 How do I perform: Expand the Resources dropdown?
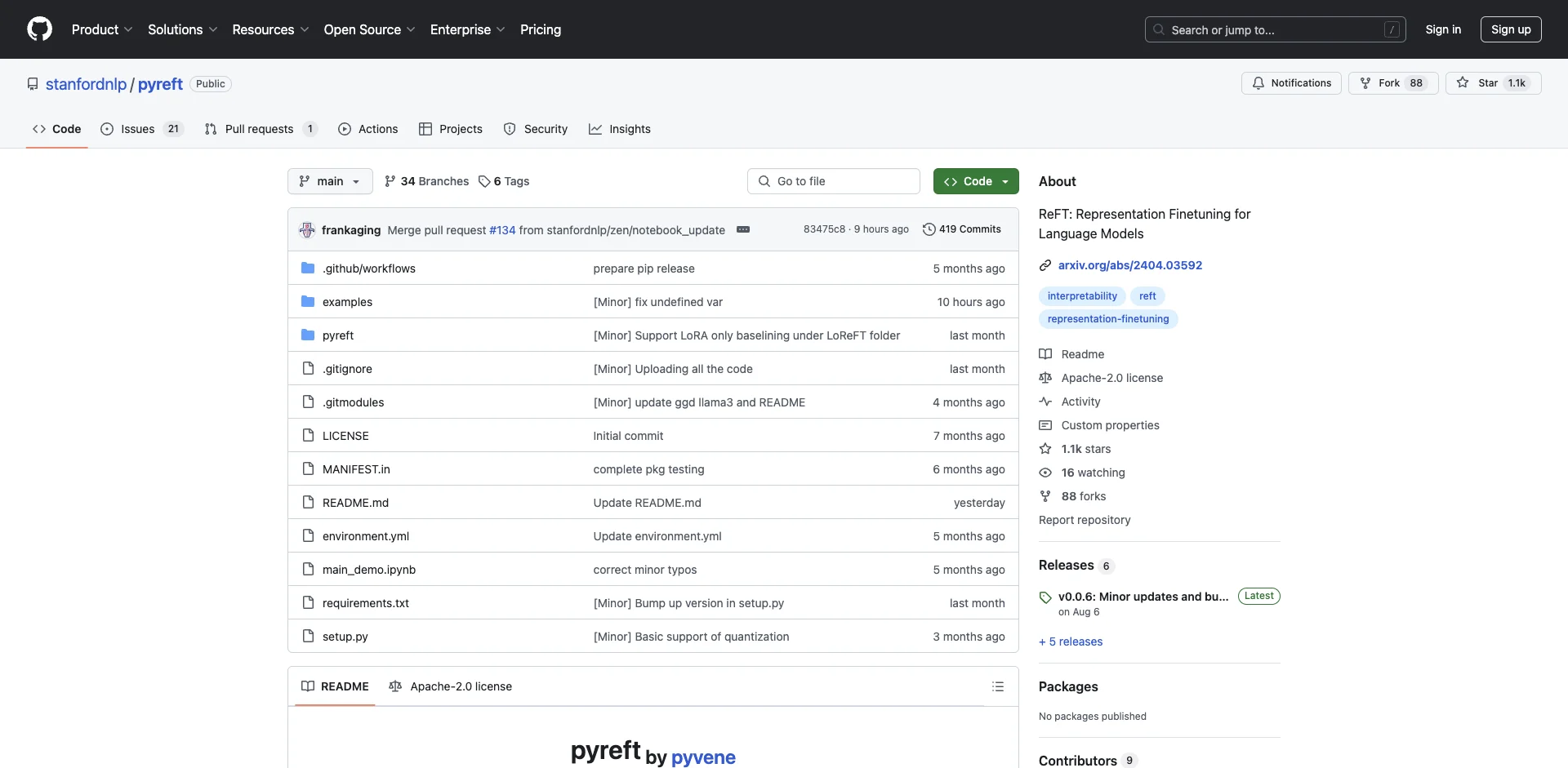click(x=270, y=29)
